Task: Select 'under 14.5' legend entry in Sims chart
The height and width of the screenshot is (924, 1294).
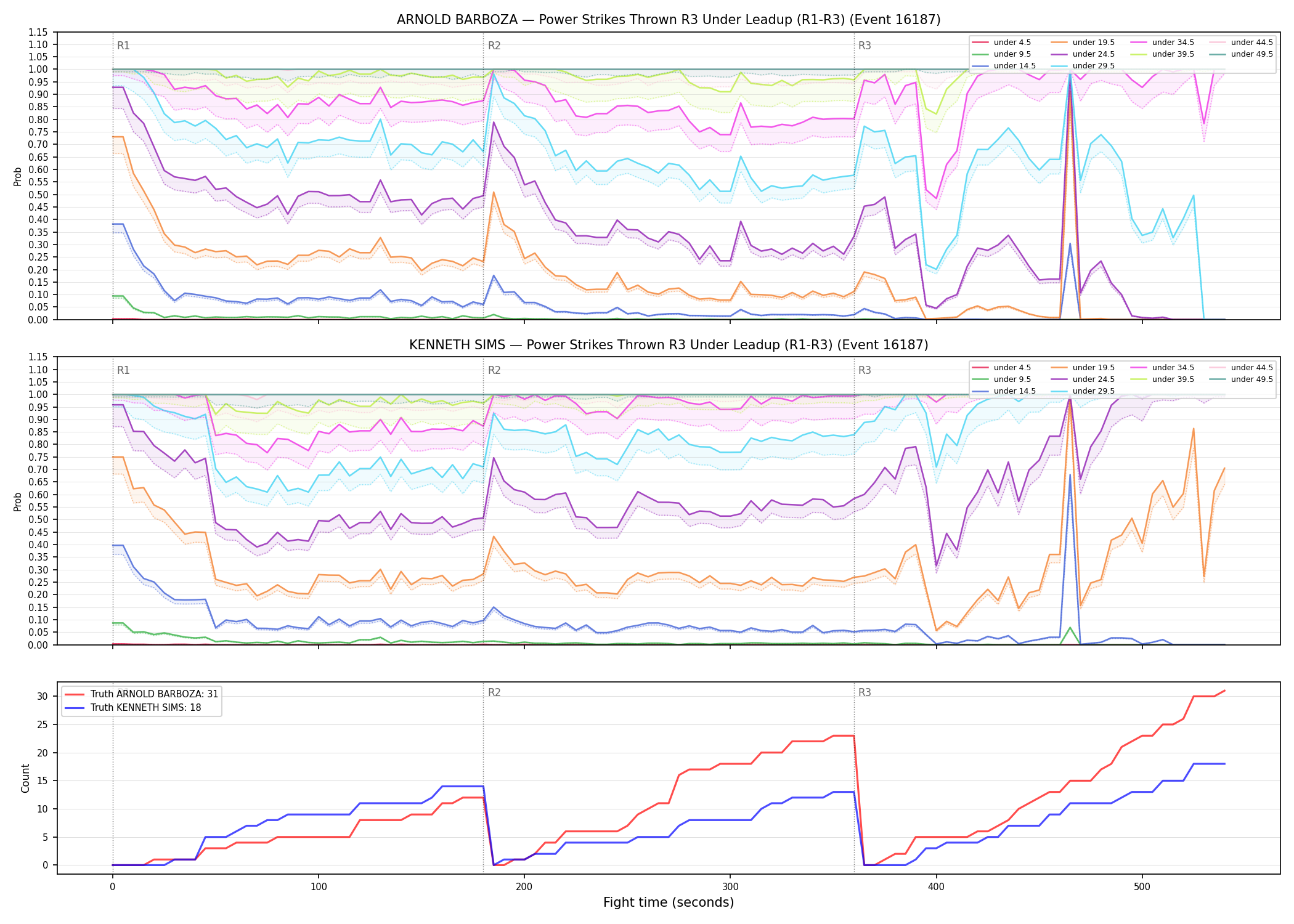Action: click(x=1004, y=391)
